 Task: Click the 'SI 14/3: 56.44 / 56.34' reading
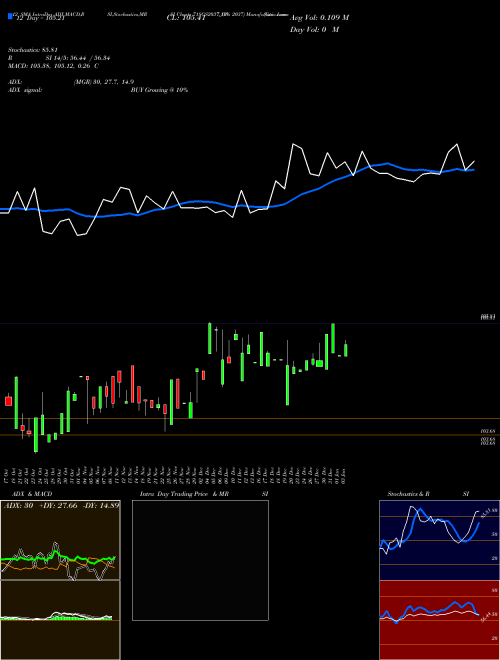pyautogui.click(x=78, y=58)
